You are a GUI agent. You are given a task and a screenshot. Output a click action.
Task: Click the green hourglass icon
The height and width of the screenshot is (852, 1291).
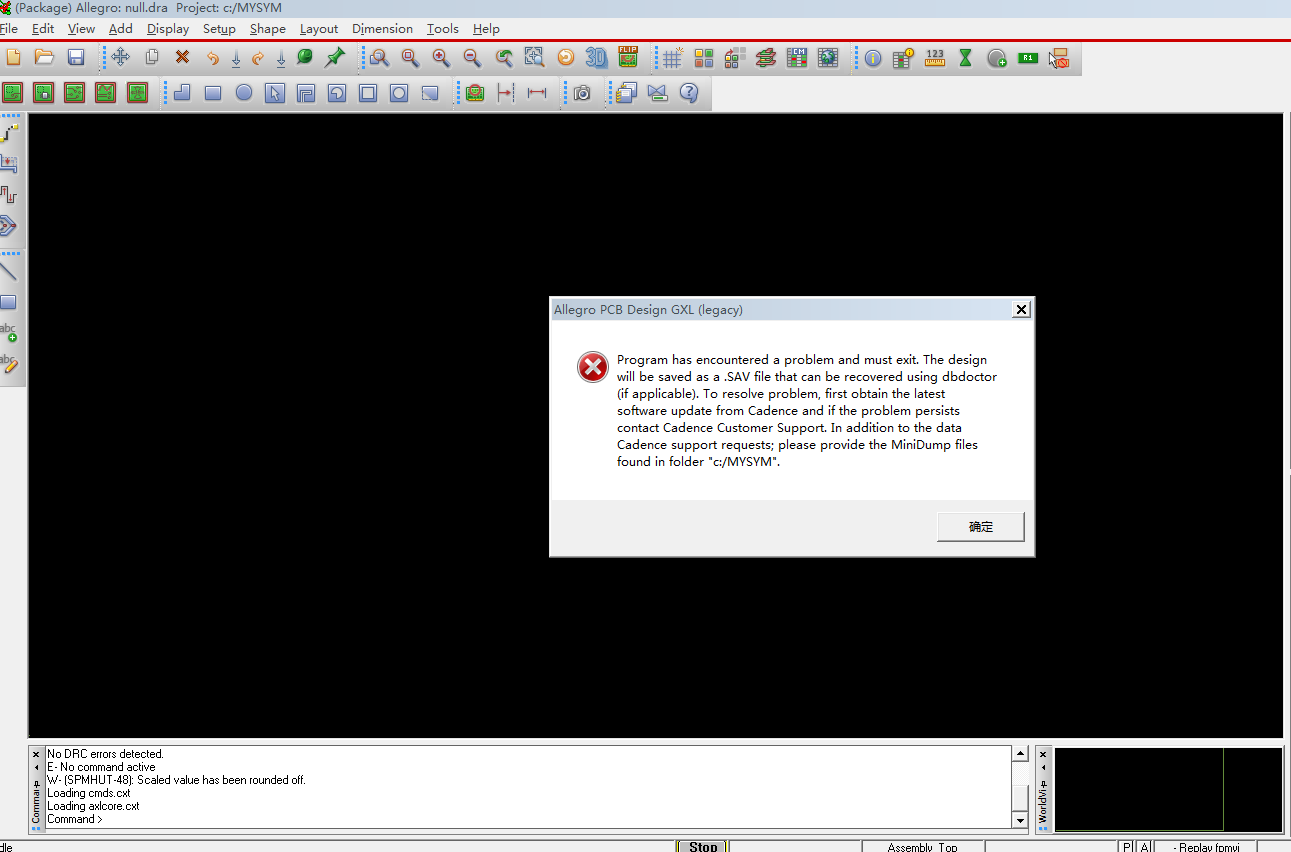click(966, 58)
